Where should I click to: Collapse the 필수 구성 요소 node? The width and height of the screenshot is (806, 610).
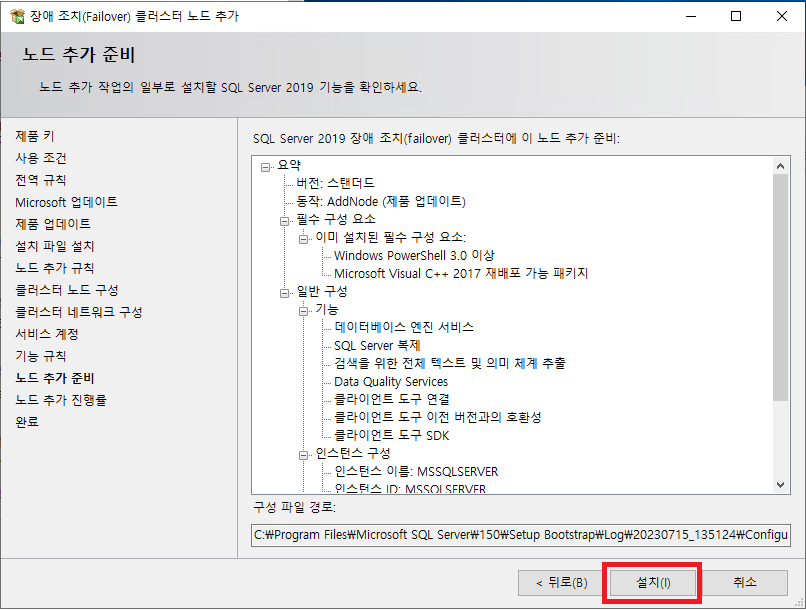(284, 221)
